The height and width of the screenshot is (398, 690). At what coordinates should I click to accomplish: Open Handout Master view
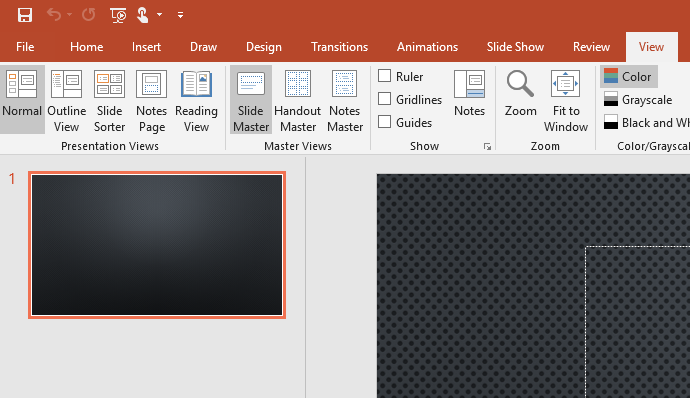tap(297, 100)
